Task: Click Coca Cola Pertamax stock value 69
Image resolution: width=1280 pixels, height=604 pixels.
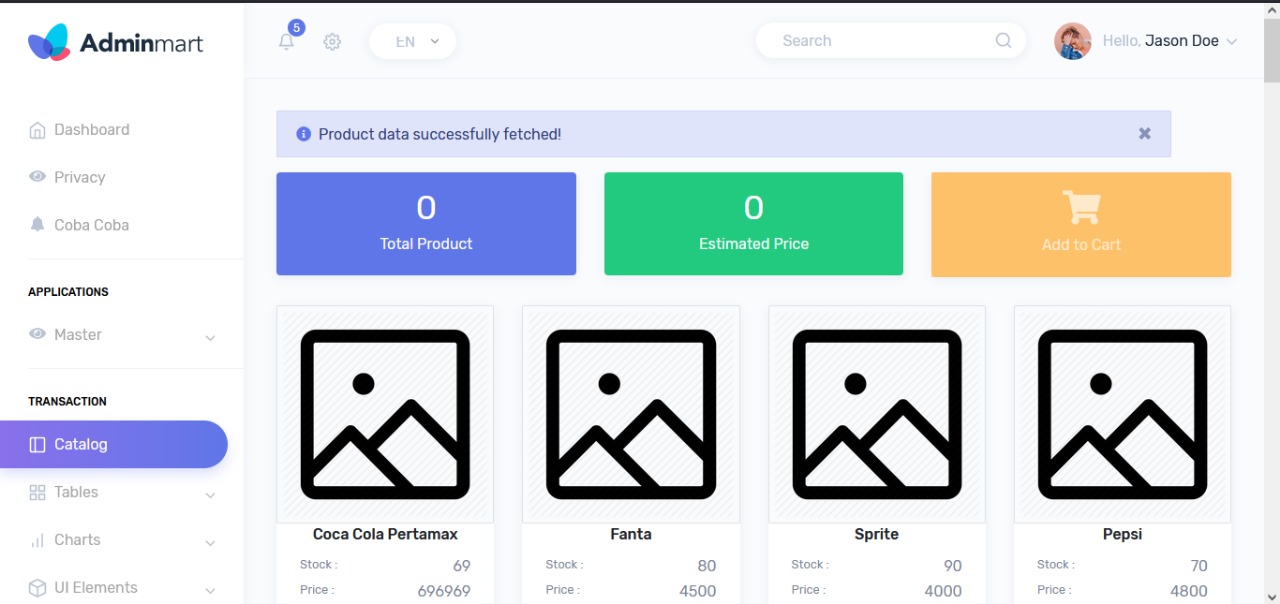Action: point(462,566)
